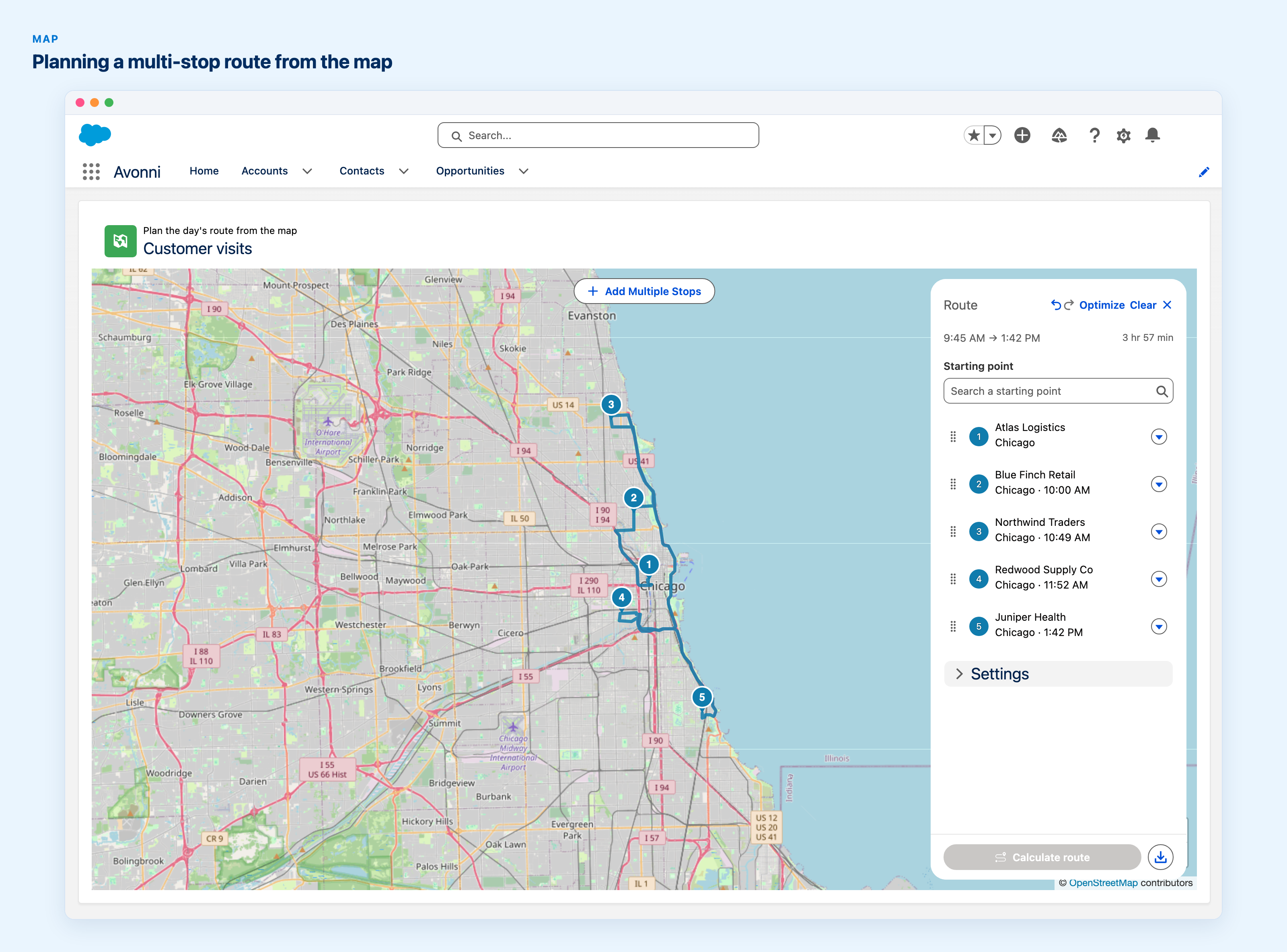Close the Route panel with X
The width and height of the screenshot is (1287, 952).
coord(1167,305)
